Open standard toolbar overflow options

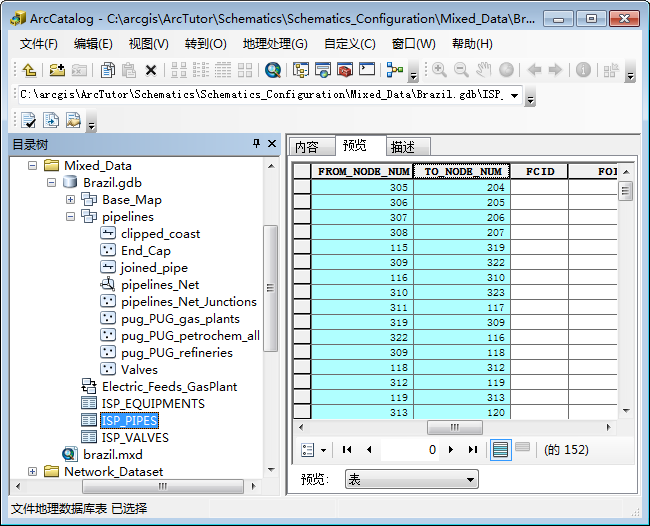click(x=413, y=70)
